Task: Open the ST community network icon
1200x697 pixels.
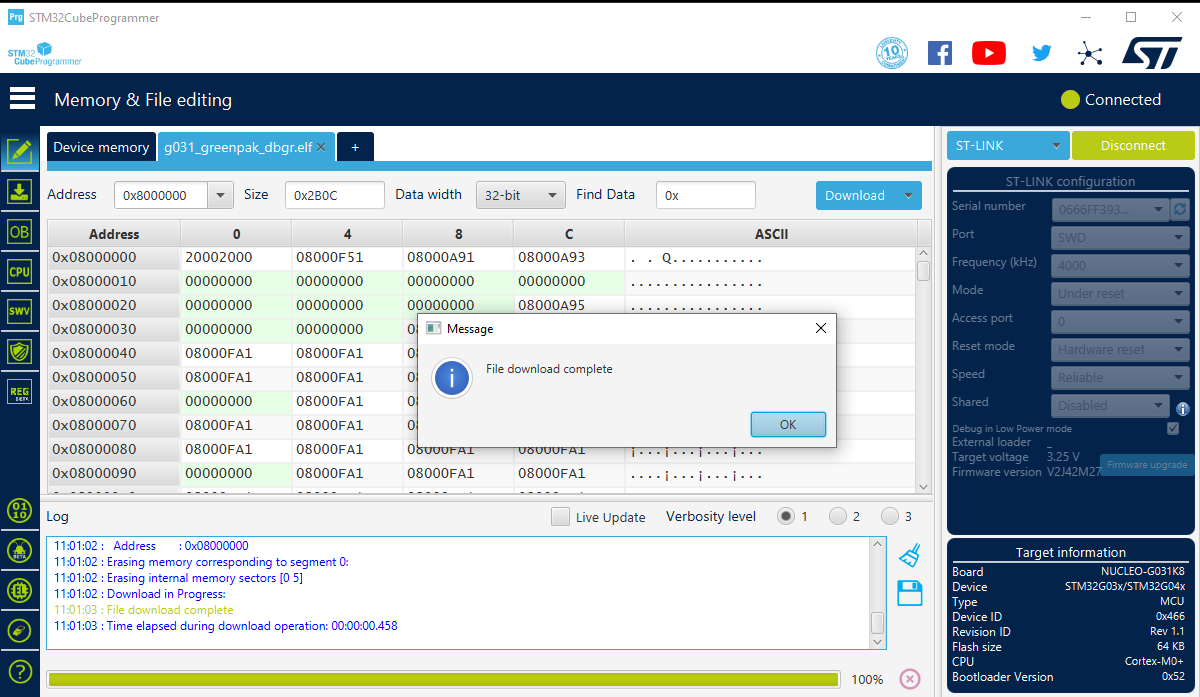Action: click(1090, 53)
